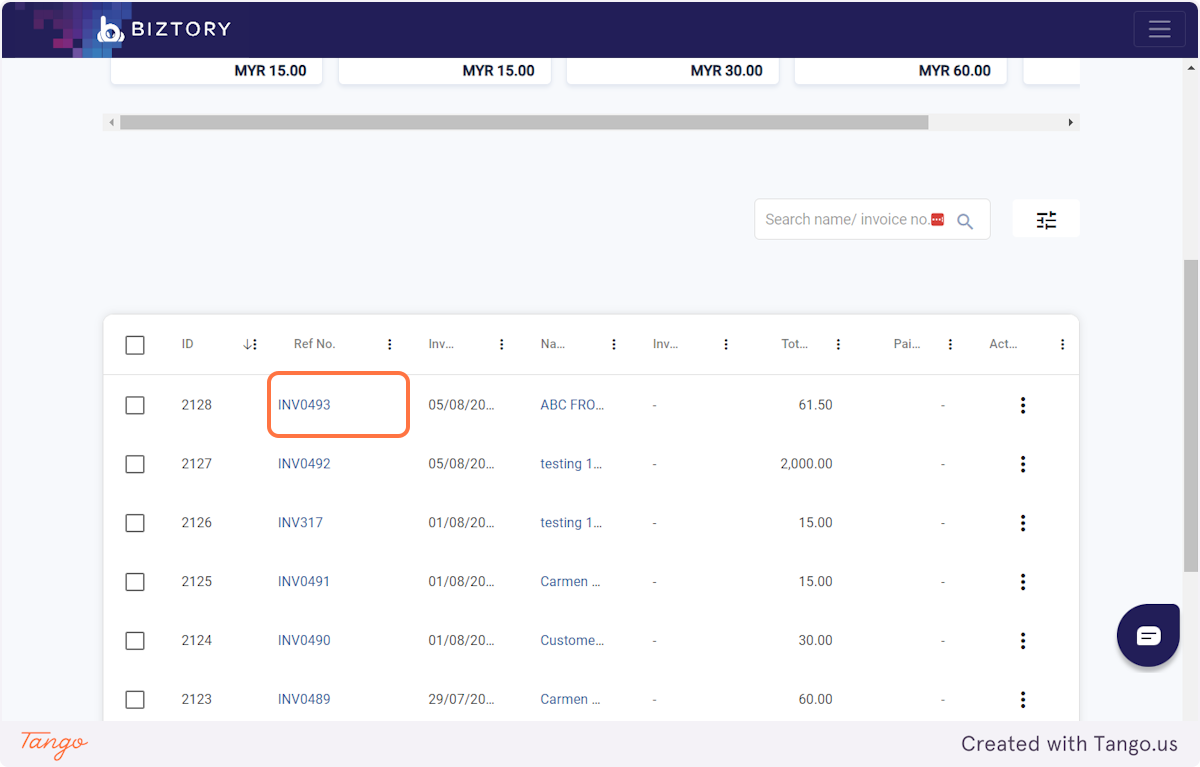Open the Na... column options menu
Screen dimensions: 1200x767
coord(614,344)
